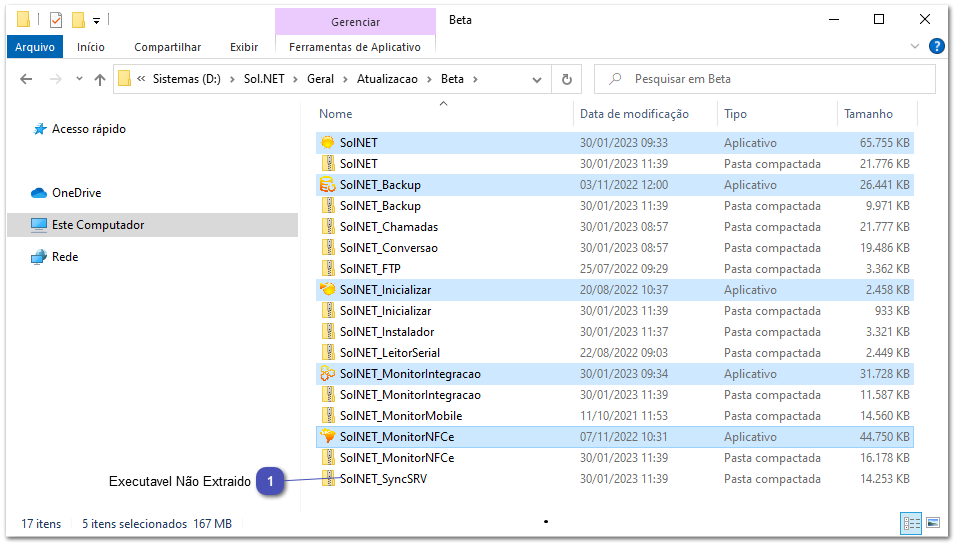This screenshot has width=957, height=546.
Task: Open the Recent locations dropdown arrow
Action: 79,79
